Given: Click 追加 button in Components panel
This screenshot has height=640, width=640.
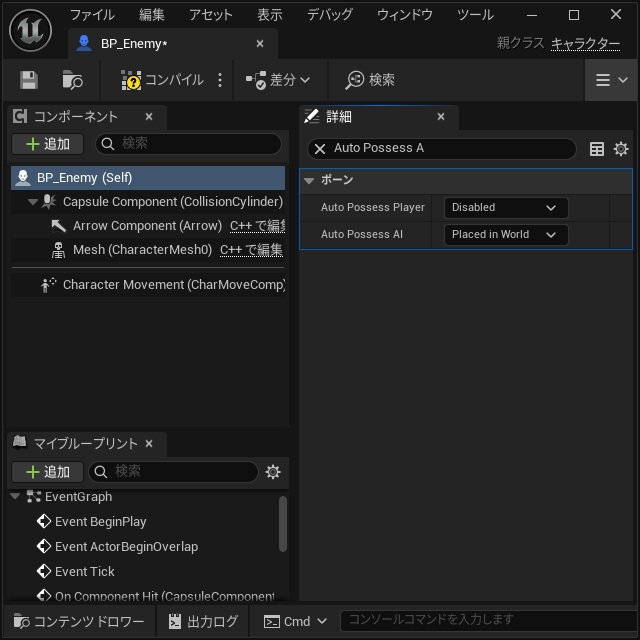Looking at the screenshot, I should click(x=48, y=144).
